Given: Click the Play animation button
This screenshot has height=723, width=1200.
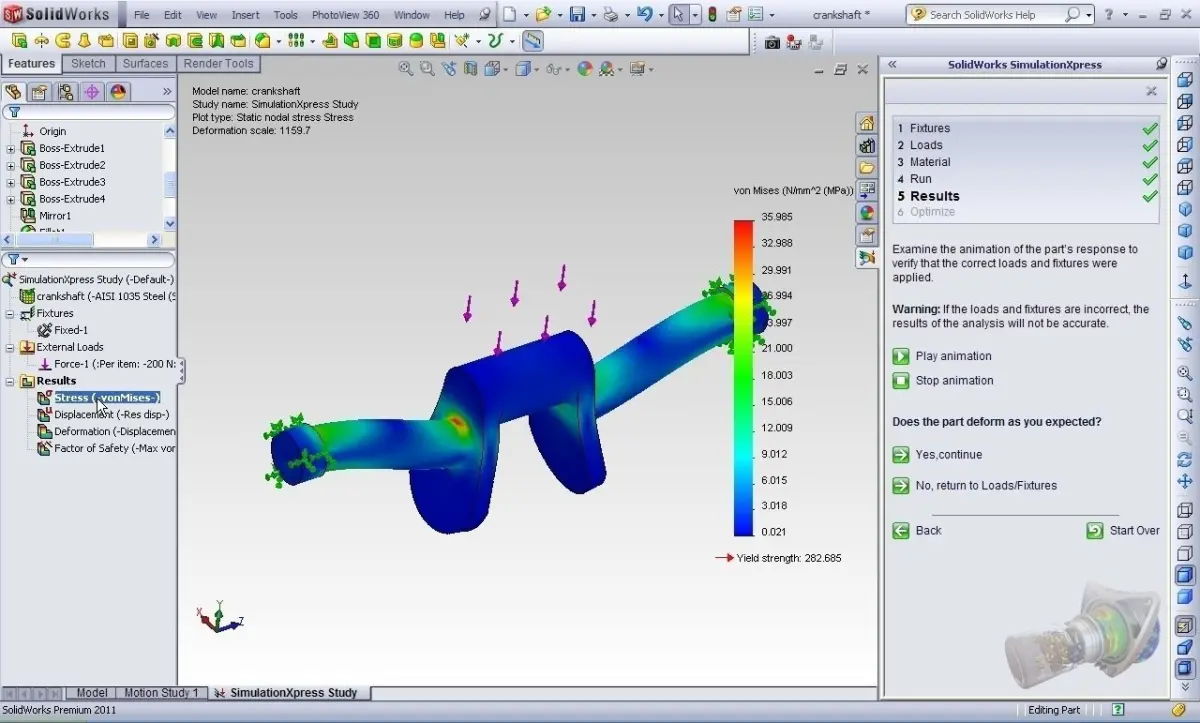Looking at the screenshot, I should pos(942,356).
